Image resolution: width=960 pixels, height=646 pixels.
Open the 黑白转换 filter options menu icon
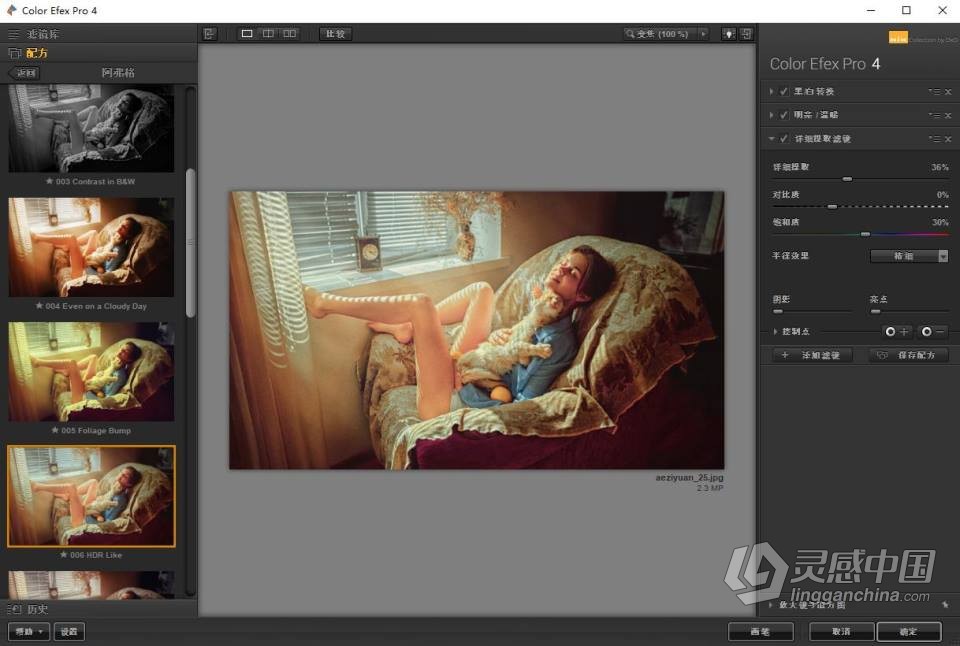tap(934, 92)
